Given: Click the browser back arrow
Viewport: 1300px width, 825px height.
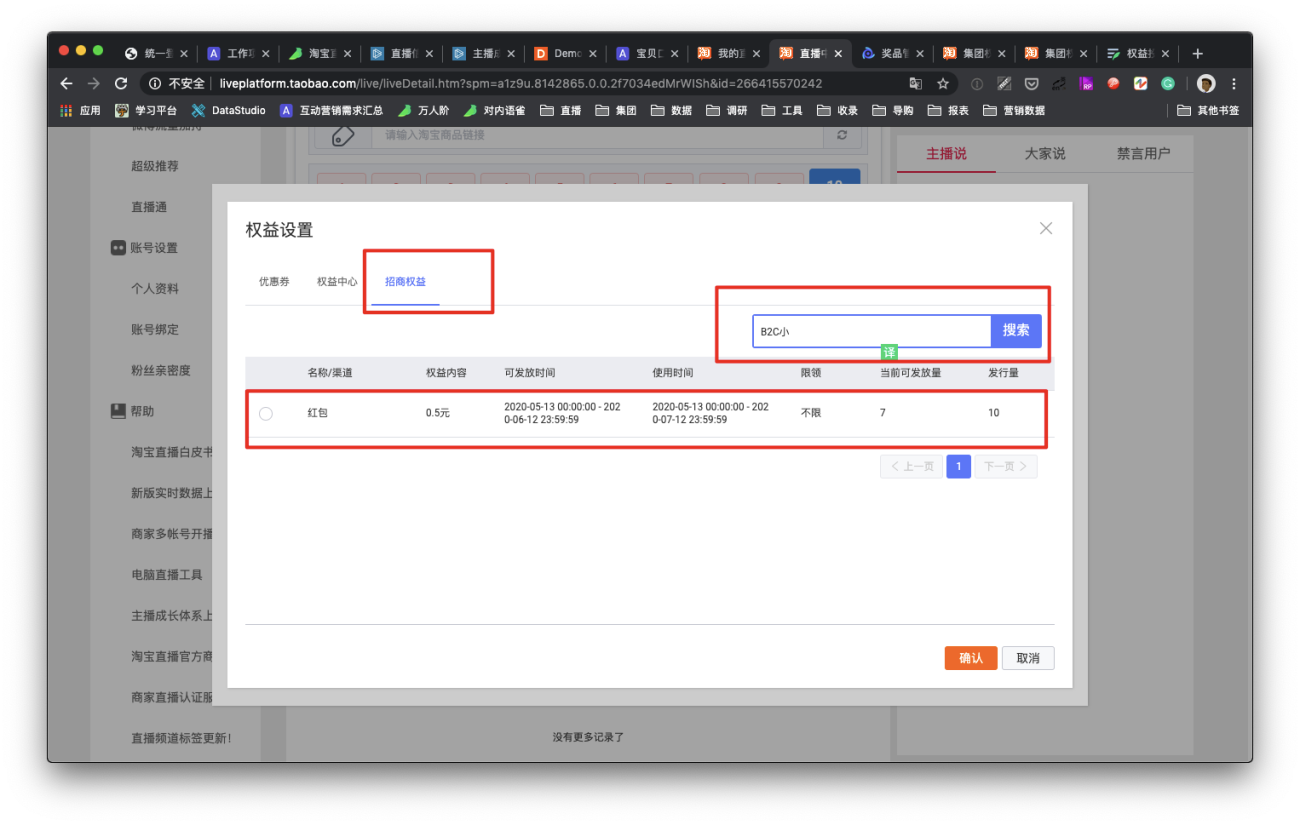Looking at the screenshot, I should point(66,84).
